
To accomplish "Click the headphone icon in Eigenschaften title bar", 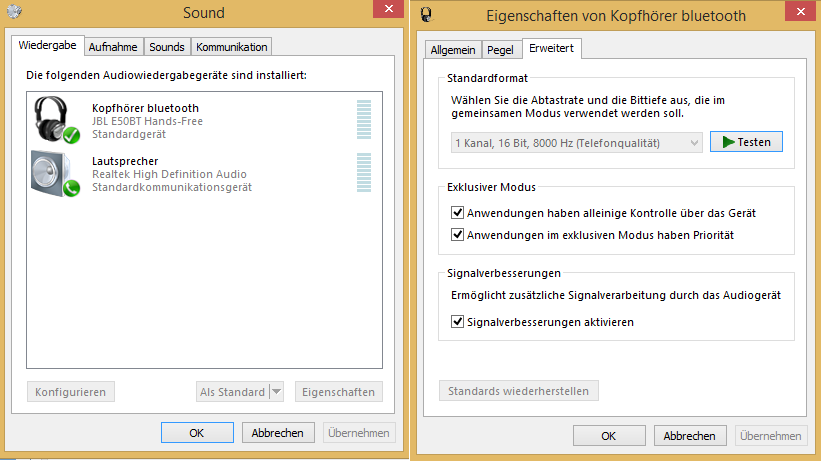I will pyautogui.click(x=427, y=14).
